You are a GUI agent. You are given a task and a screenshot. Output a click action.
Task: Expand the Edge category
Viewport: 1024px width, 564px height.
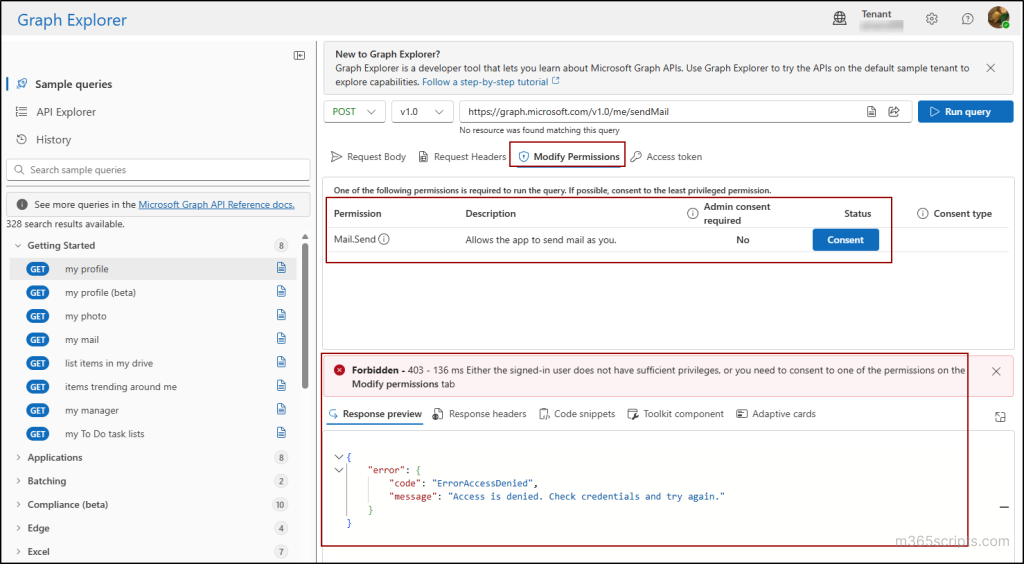[x=18, y=527]
